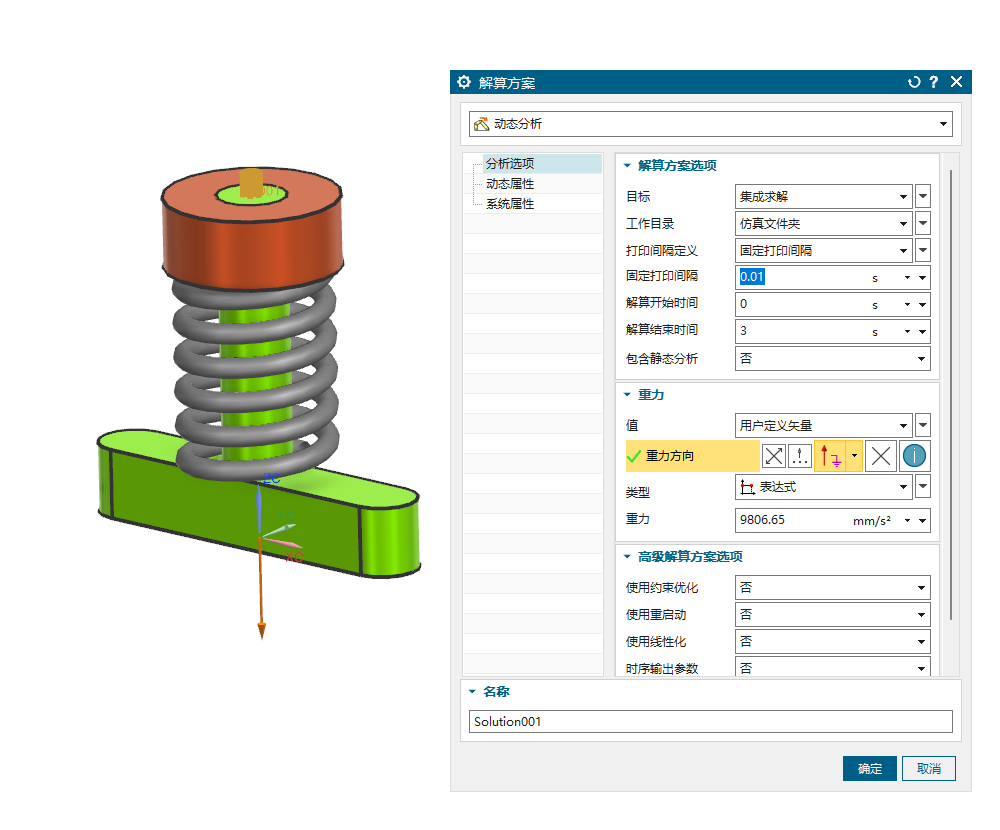Click the 确定 button
This screenshot has width=1000, height=830.
870,768
